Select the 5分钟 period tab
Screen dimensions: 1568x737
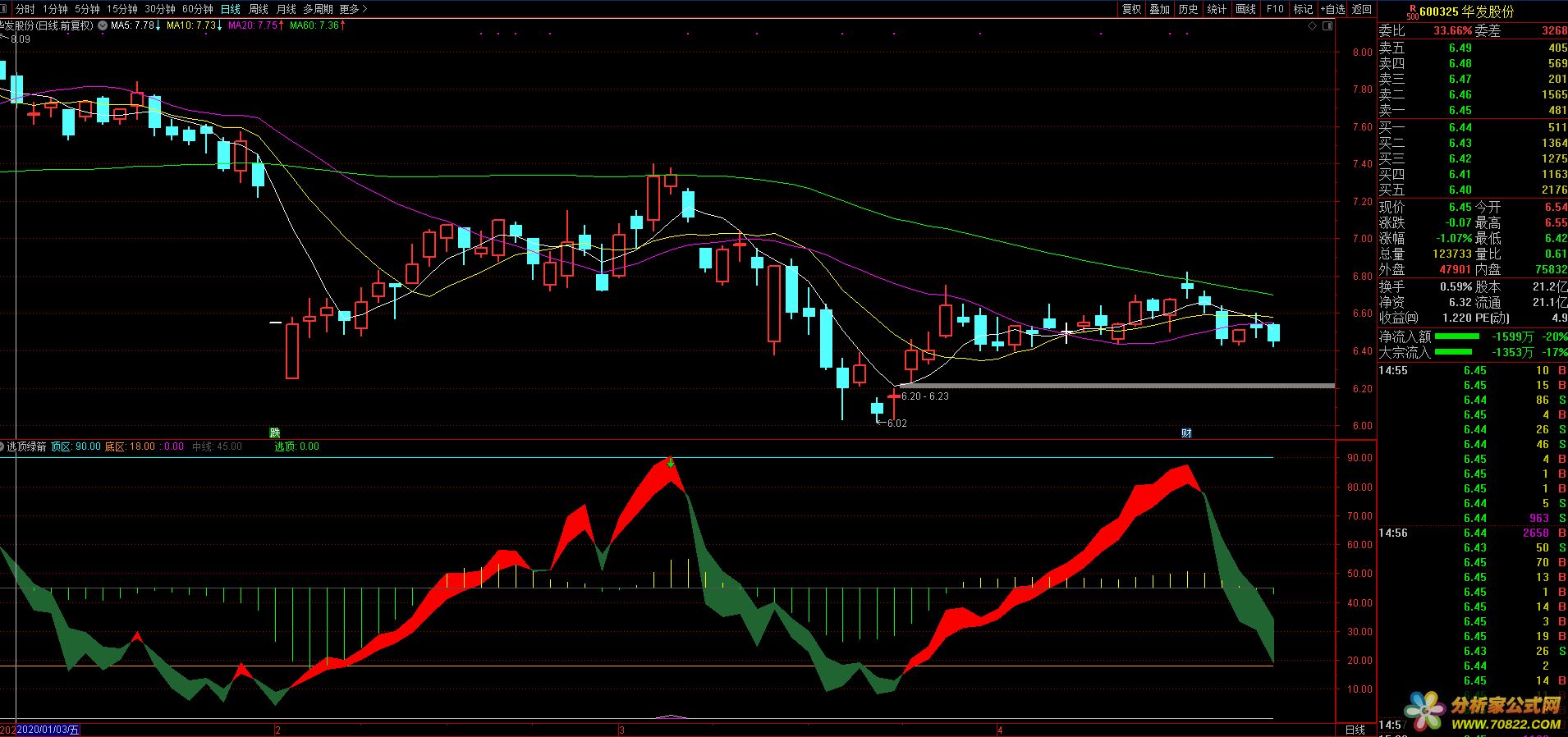pos(87,9)
